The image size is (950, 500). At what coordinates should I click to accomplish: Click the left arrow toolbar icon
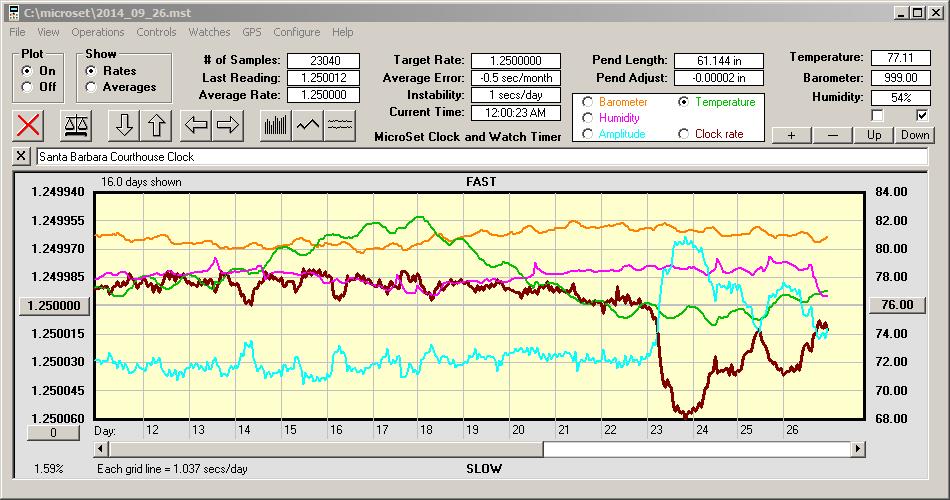point(197,125)
